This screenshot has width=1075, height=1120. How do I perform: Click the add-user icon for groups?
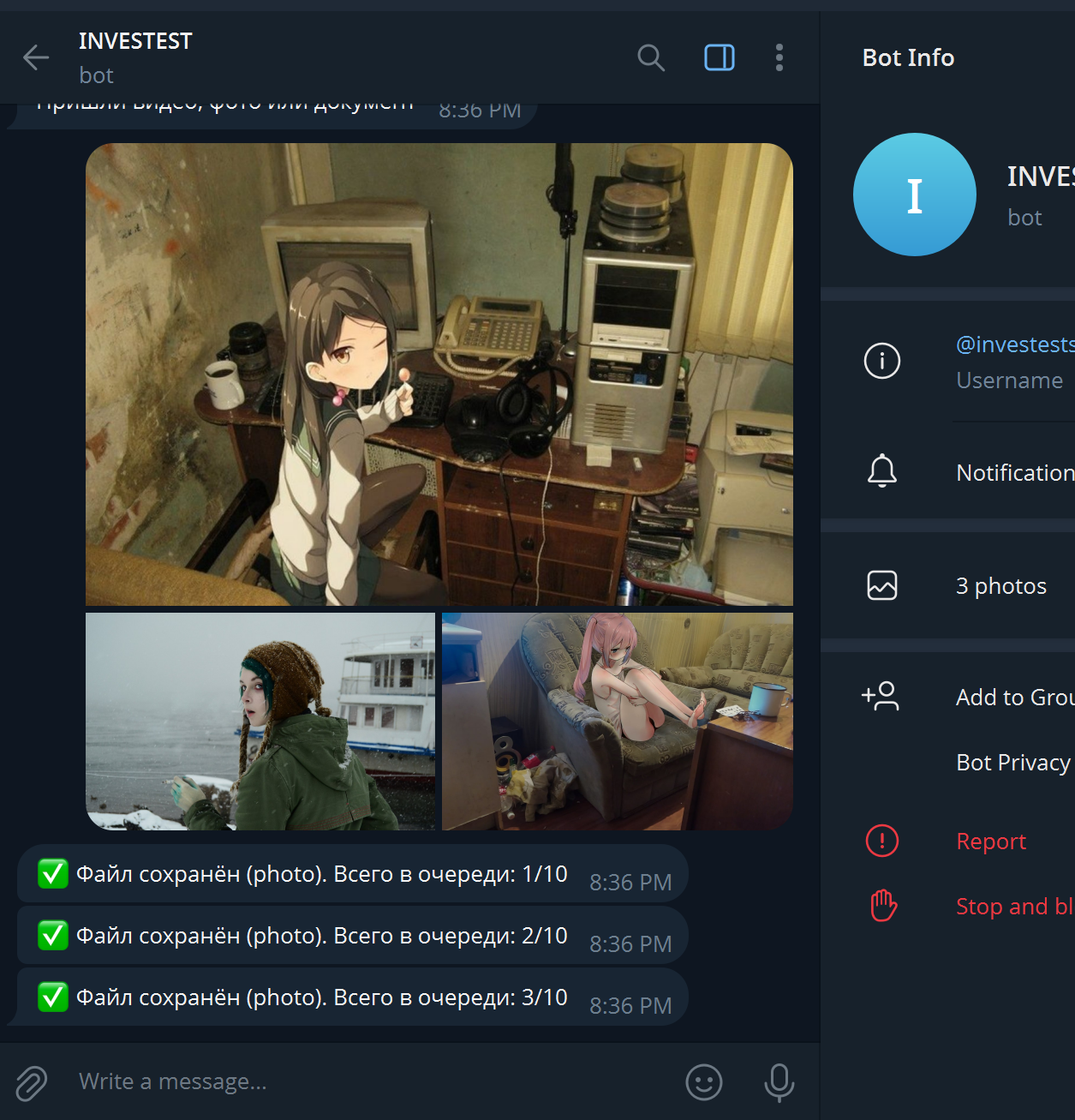point(881,696)
